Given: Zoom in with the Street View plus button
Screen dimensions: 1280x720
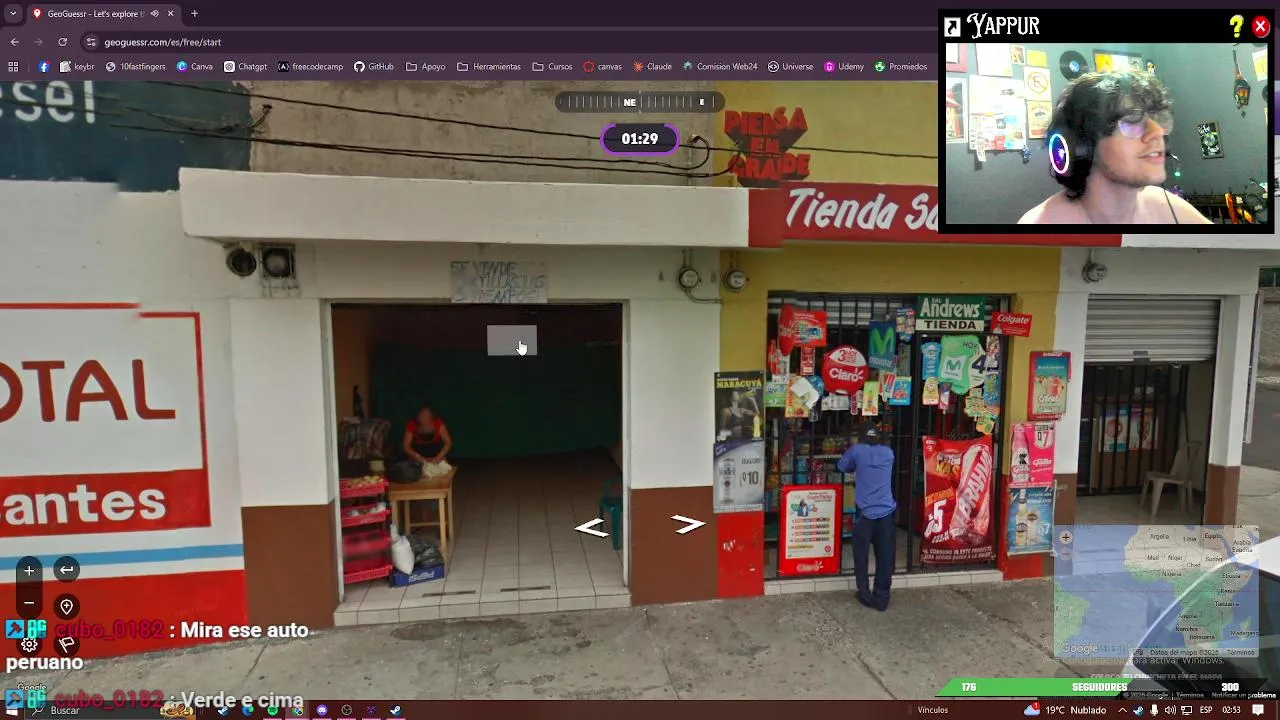Looking at the screenshot, I should [29, 570].
